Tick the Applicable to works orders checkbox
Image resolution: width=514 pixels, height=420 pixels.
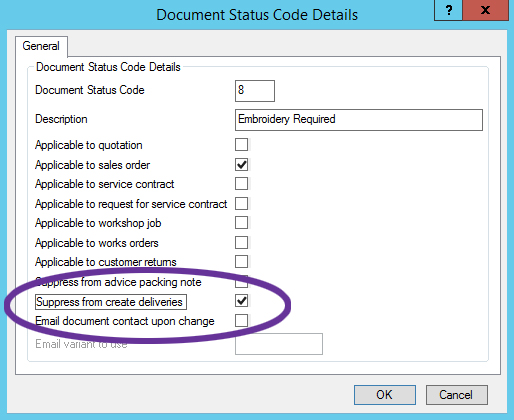[241, 243]
